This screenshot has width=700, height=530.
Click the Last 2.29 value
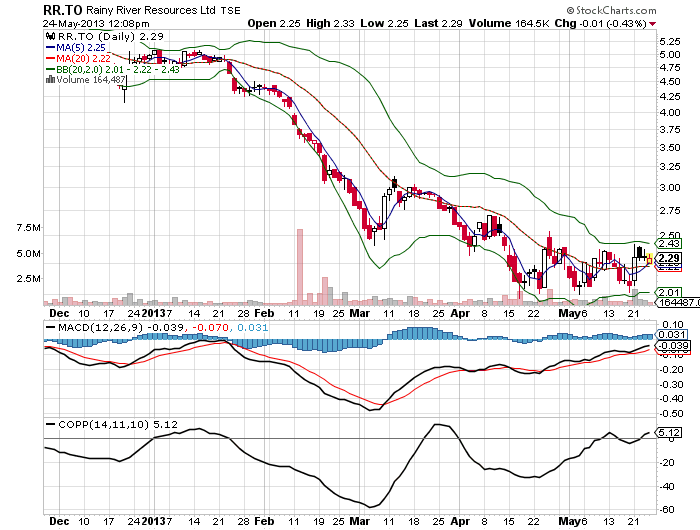[x=438, y=23]
